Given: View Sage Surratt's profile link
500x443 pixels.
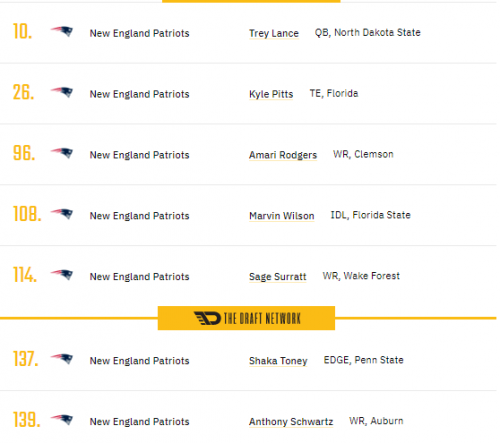Looking at the screenshot, I should tap(278, 277).
